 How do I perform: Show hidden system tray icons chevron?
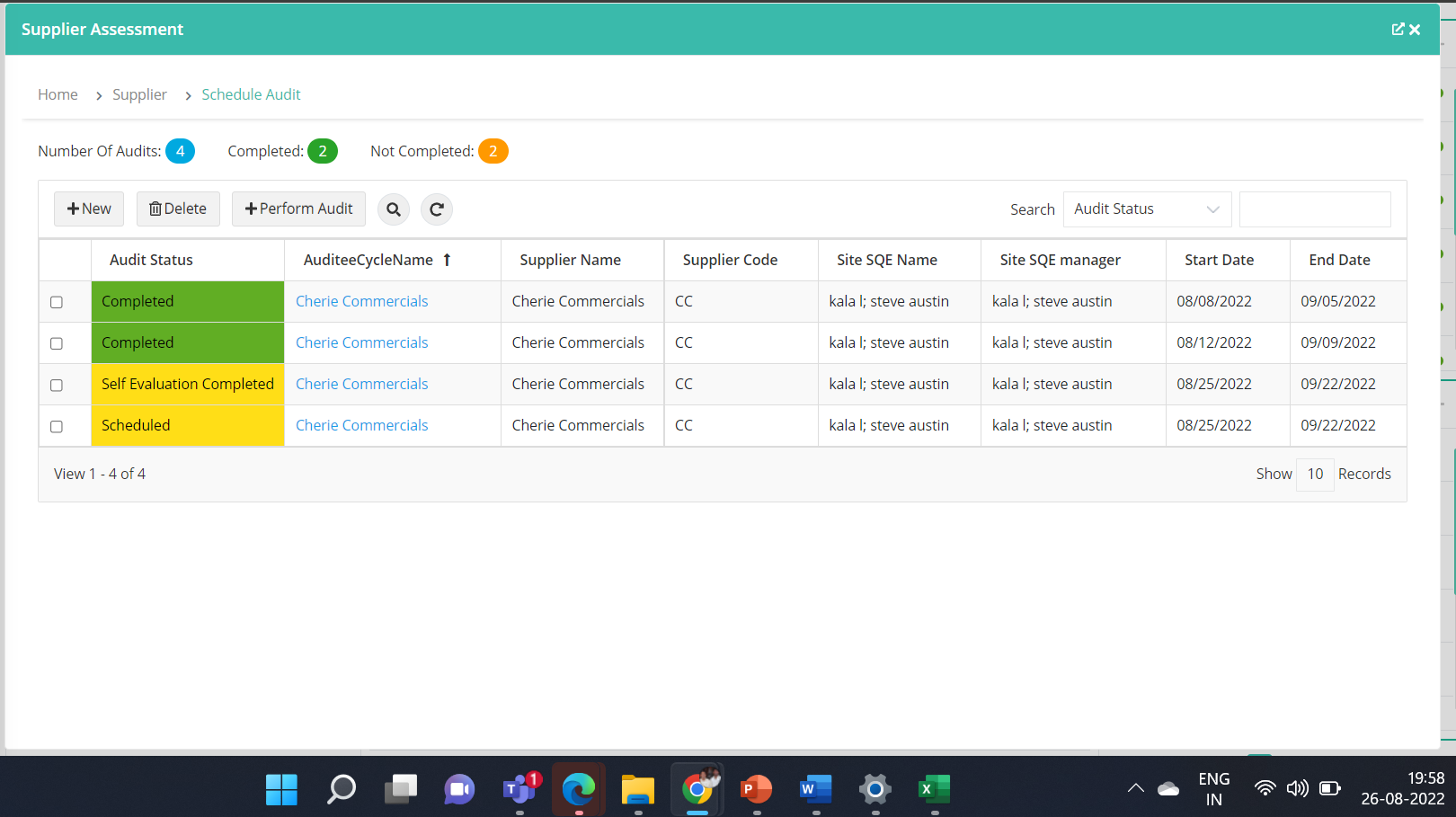[1136, 788]
